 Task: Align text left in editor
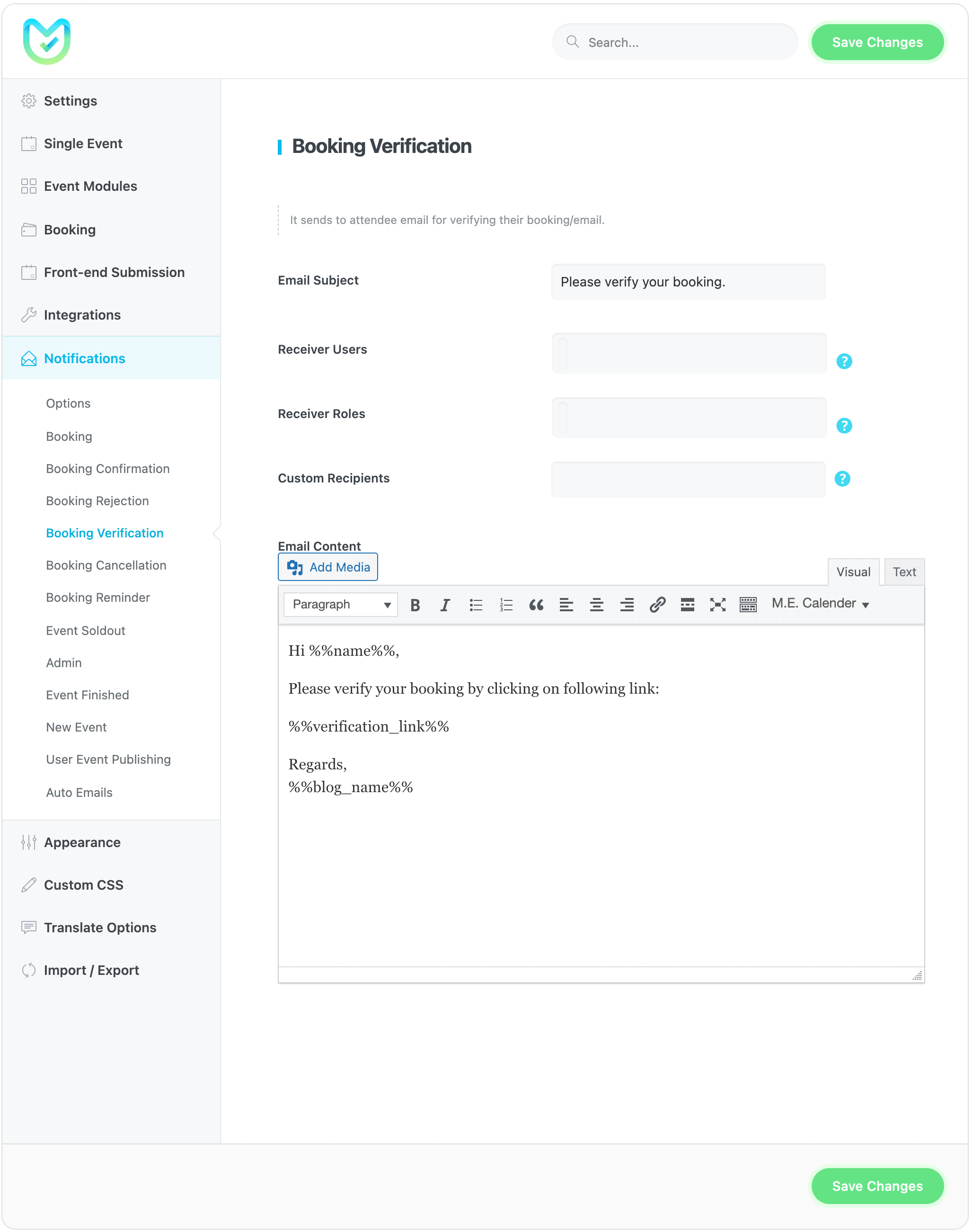coord(566,605)
